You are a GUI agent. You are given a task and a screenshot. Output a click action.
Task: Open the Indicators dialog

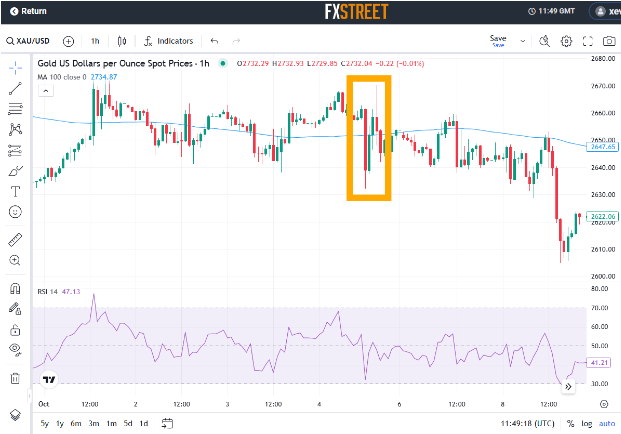[x=168, y=41]
